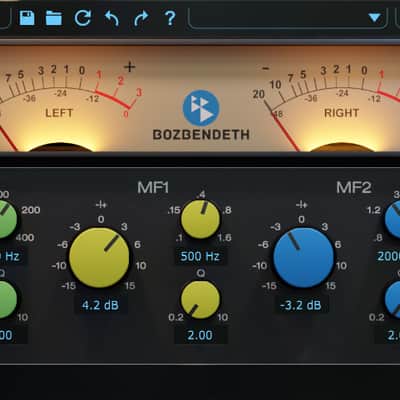Click the yellow MF1 Q knob
400x400 pixels.
200,299
